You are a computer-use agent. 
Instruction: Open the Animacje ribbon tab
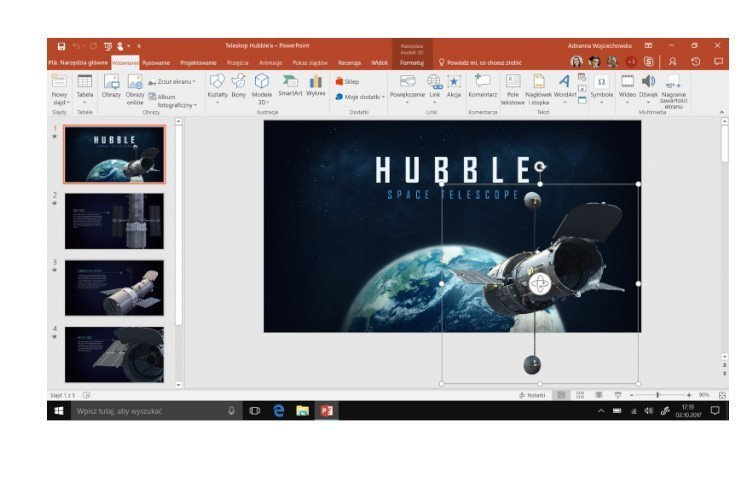point(271,62)
